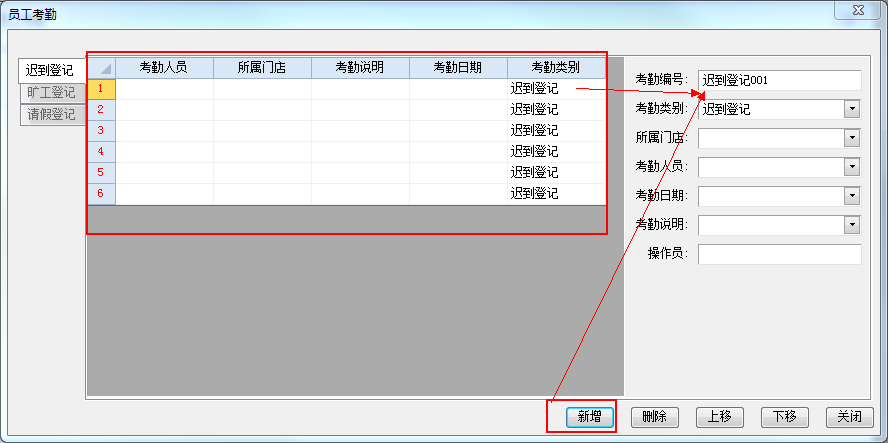Click the 关闭 button
This screenshot has height=443, width=888.
(850, 417)
